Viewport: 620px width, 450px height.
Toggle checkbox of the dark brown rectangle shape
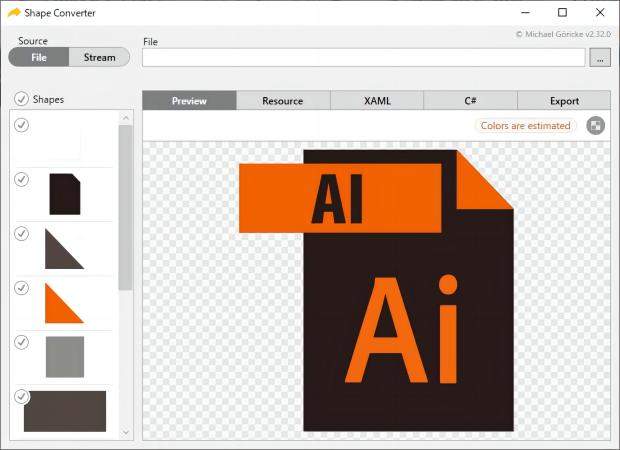(21, 396)
